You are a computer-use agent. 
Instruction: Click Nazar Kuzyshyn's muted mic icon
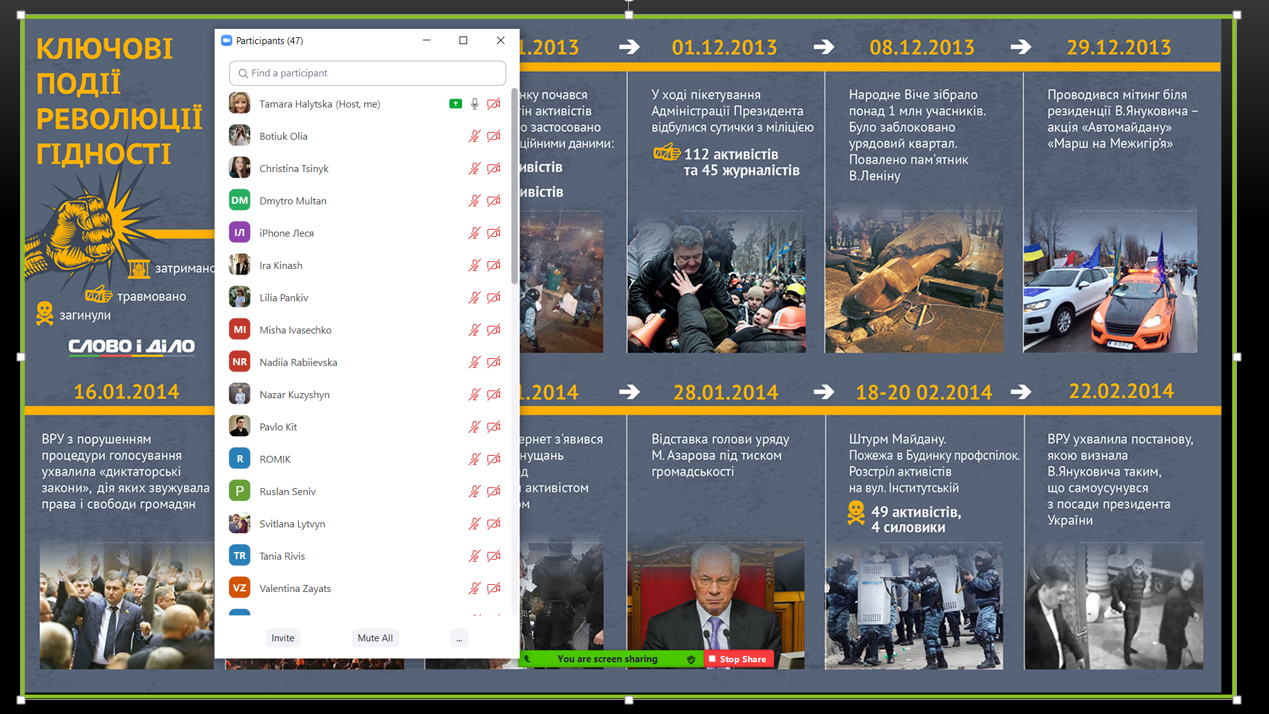pos(475,395)
